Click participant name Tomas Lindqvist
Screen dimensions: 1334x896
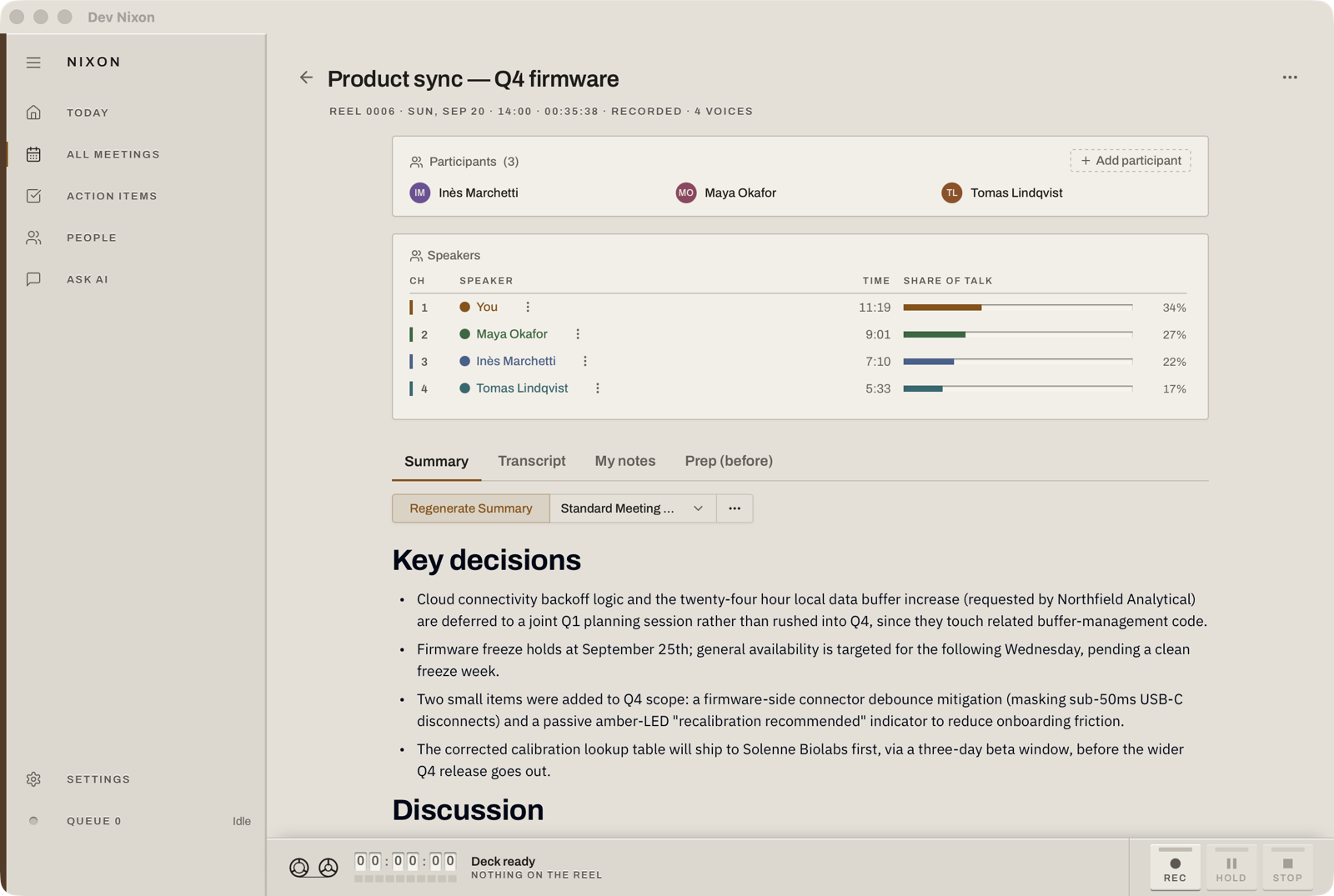[x=1016, y=193]
